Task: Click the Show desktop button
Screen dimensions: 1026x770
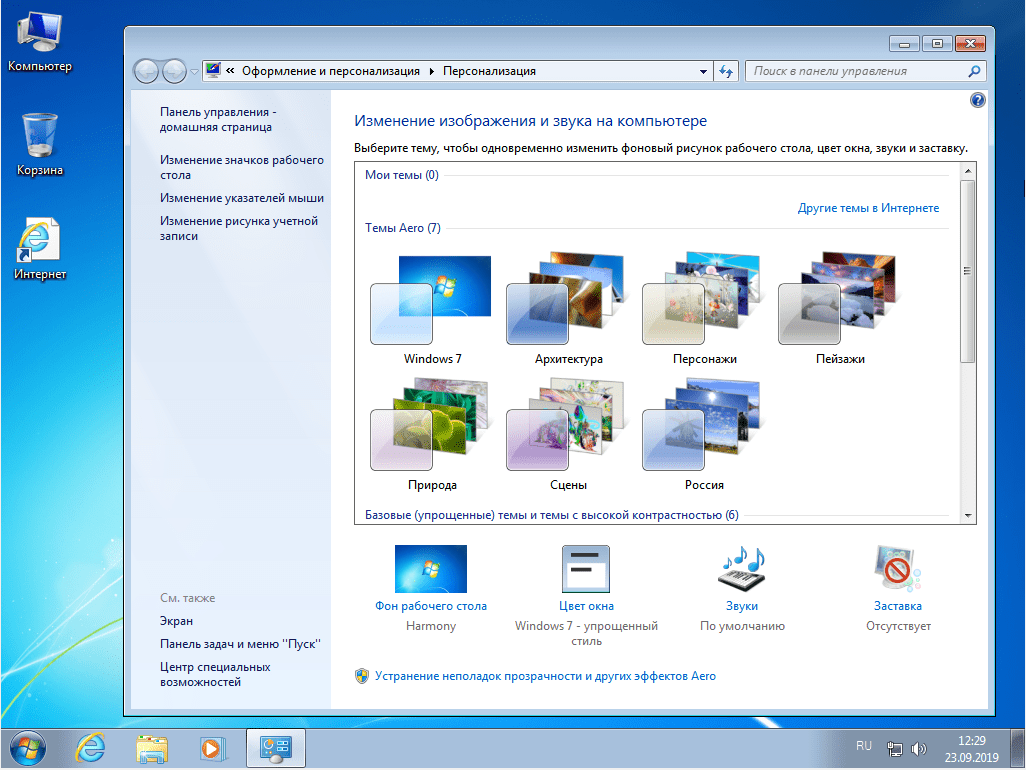Action: [1017, 748]
